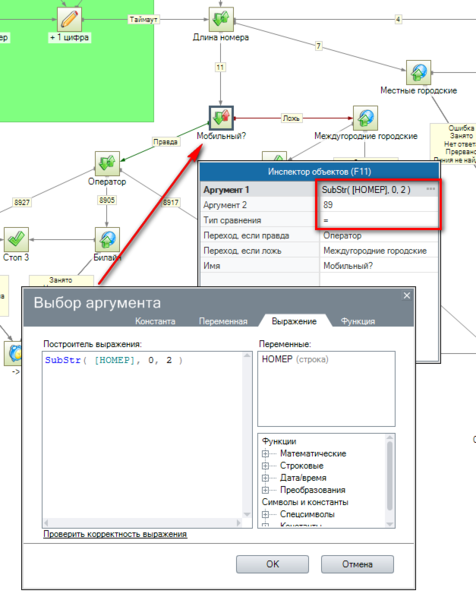Confirm with the OK button
476x600 pixels.
[x=272, y=564]
